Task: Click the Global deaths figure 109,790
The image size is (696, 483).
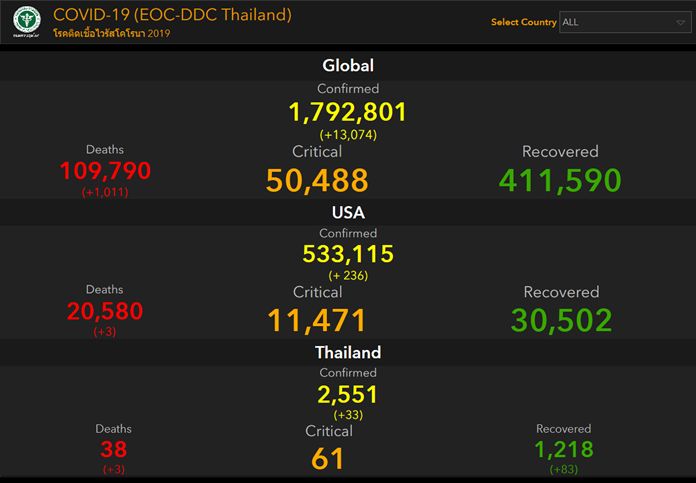Action: [105, 171]
